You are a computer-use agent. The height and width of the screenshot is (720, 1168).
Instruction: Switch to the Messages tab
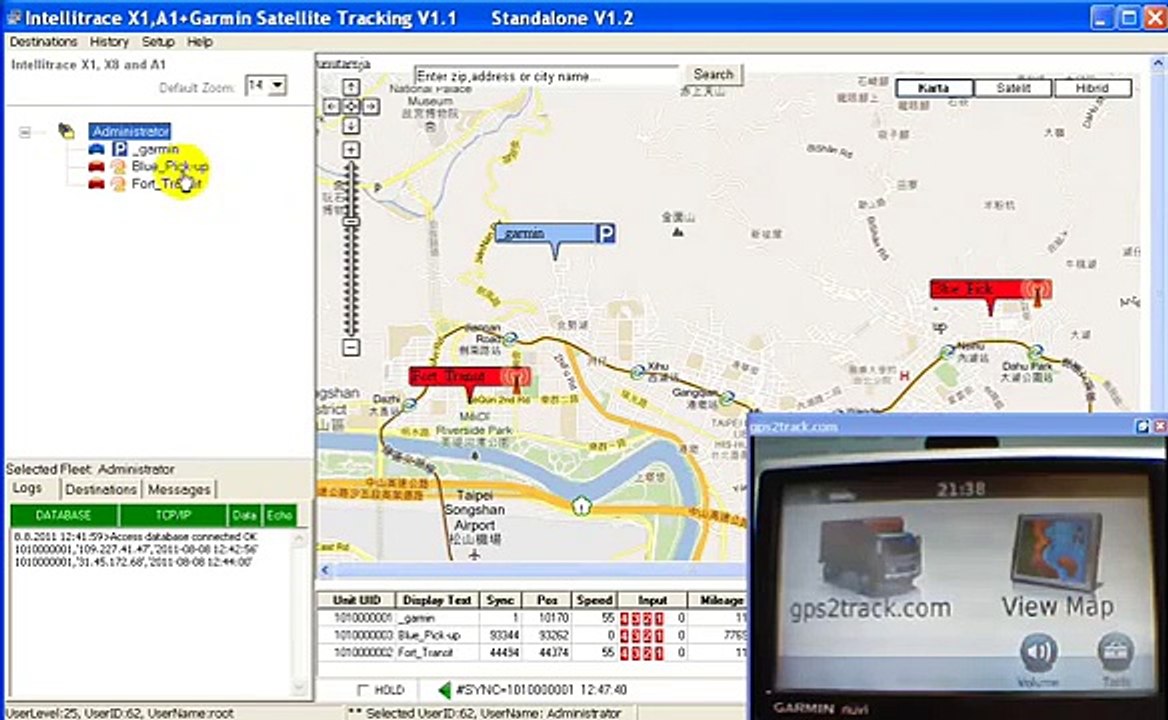point(179,489)
